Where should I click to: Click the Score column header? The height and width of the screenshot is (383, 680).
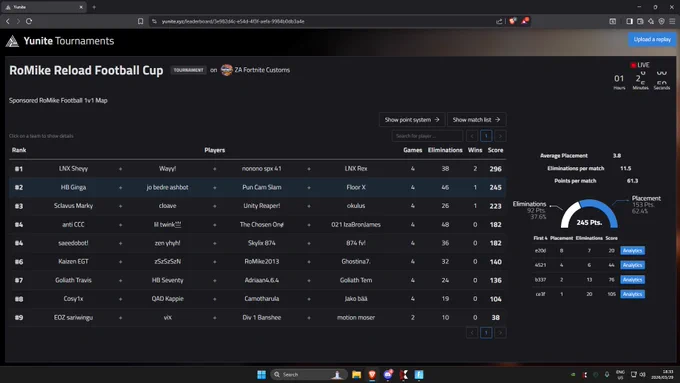[x=495, y=150]
